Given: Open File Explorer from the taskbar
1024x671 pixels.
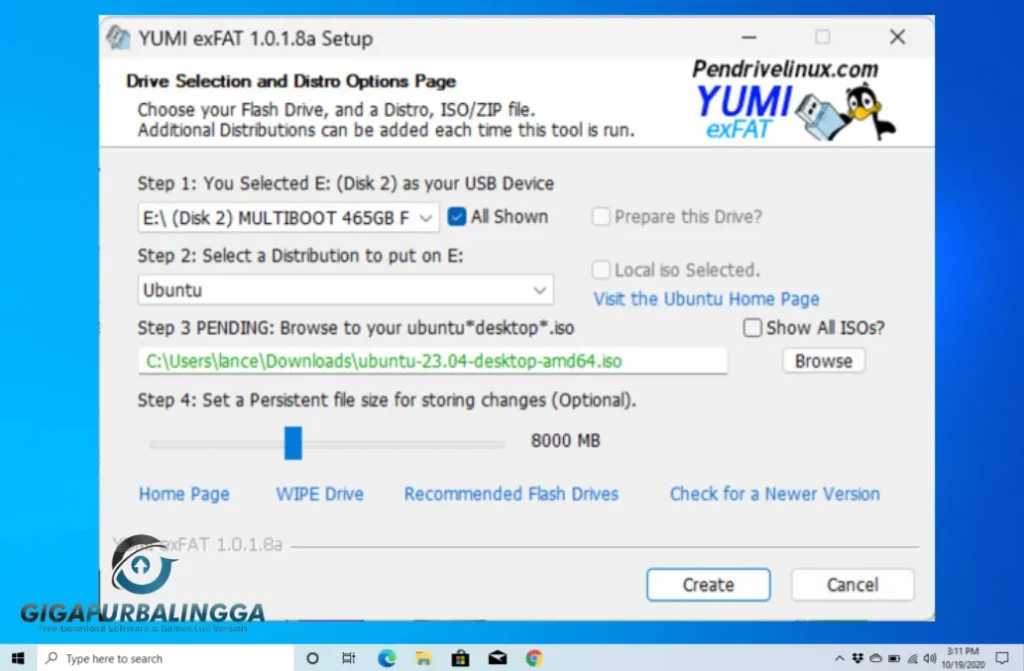Looking at the screenshot, I should pos(423,658).
